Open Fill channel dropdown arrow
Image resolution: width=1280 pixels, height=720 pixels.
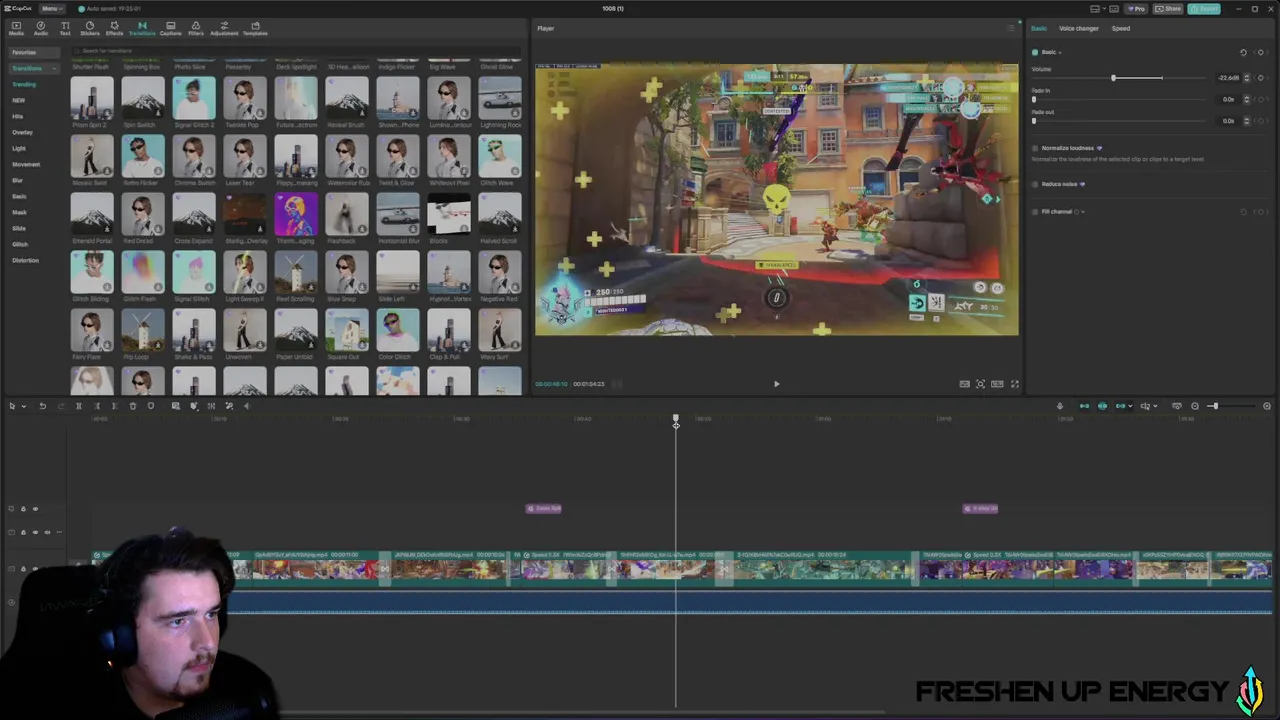click(x=1082, y=212)
